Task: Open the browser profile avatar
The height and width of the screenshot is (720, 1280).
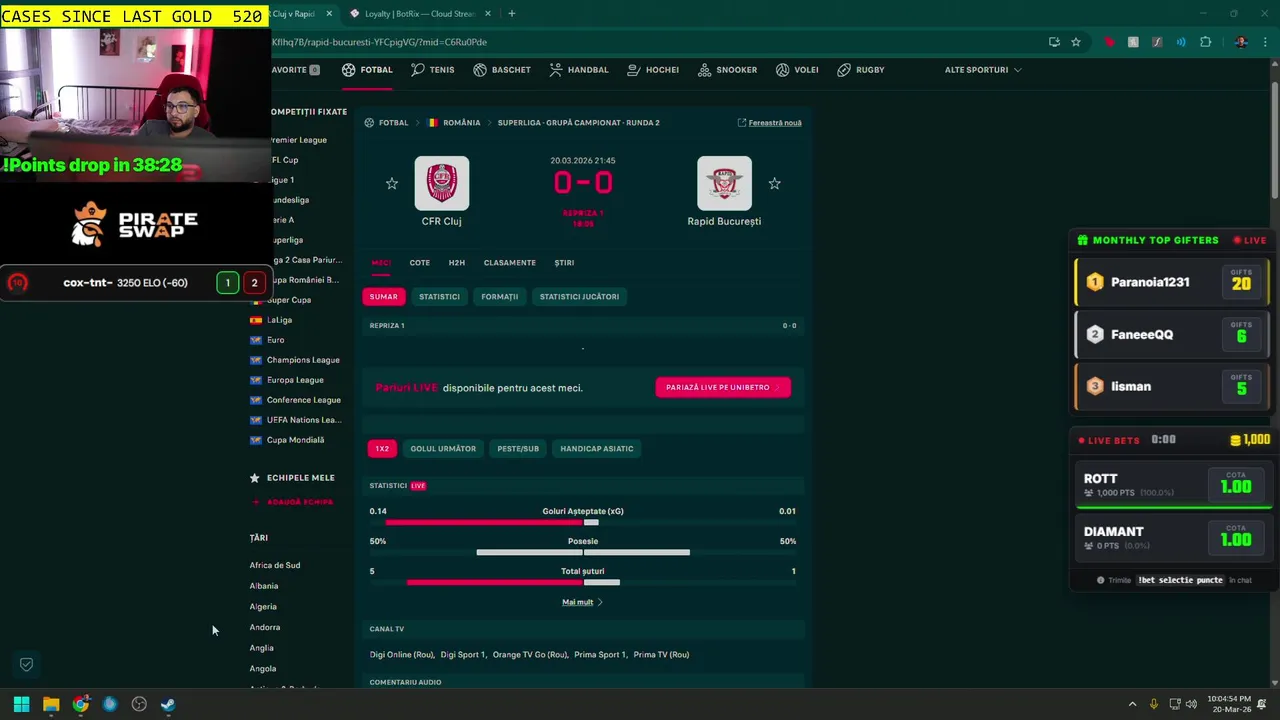Action: pos(1241,42)
